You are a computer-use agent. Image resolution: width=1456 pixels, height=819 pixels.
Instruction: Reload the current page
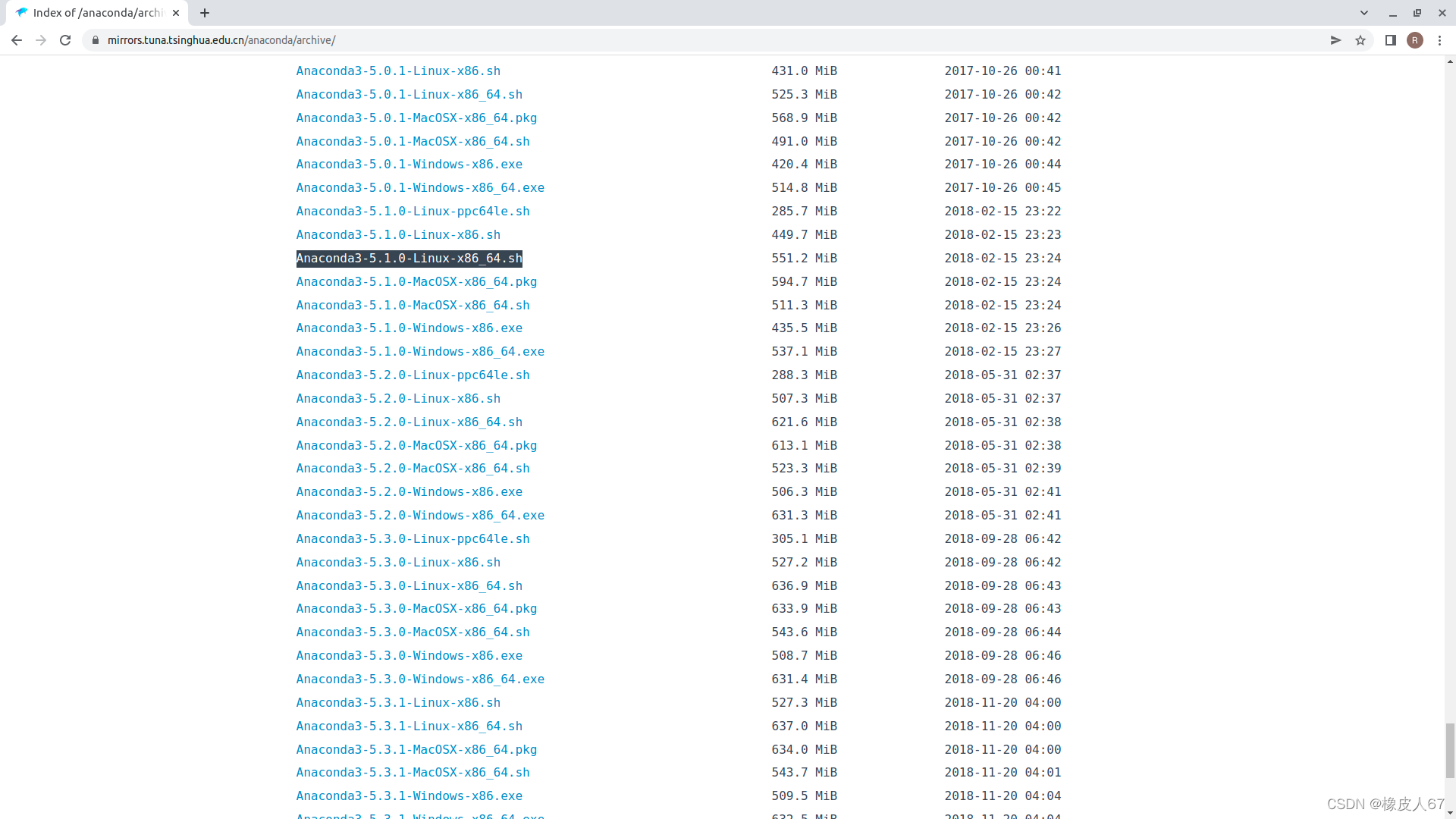65,40
